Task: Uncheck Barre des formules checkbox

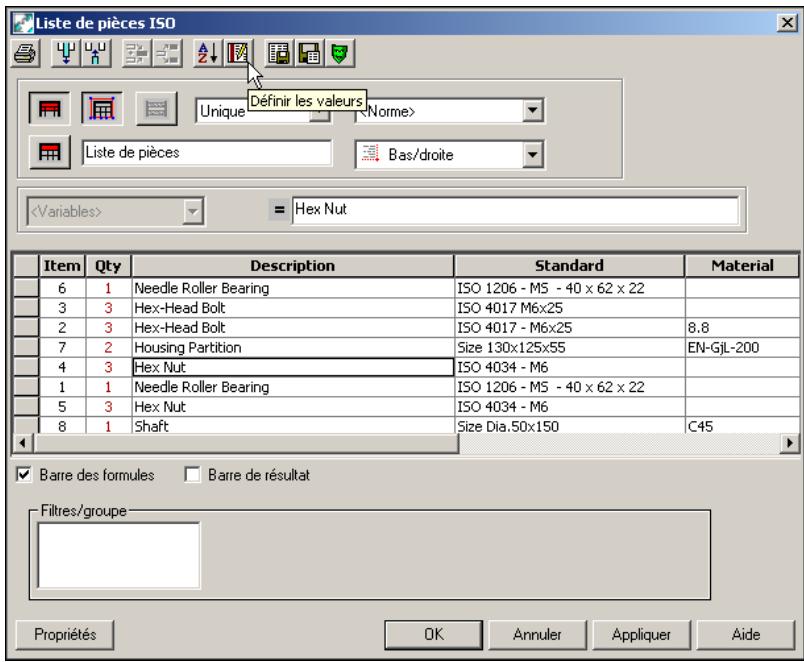Action: tap(24, 474)
